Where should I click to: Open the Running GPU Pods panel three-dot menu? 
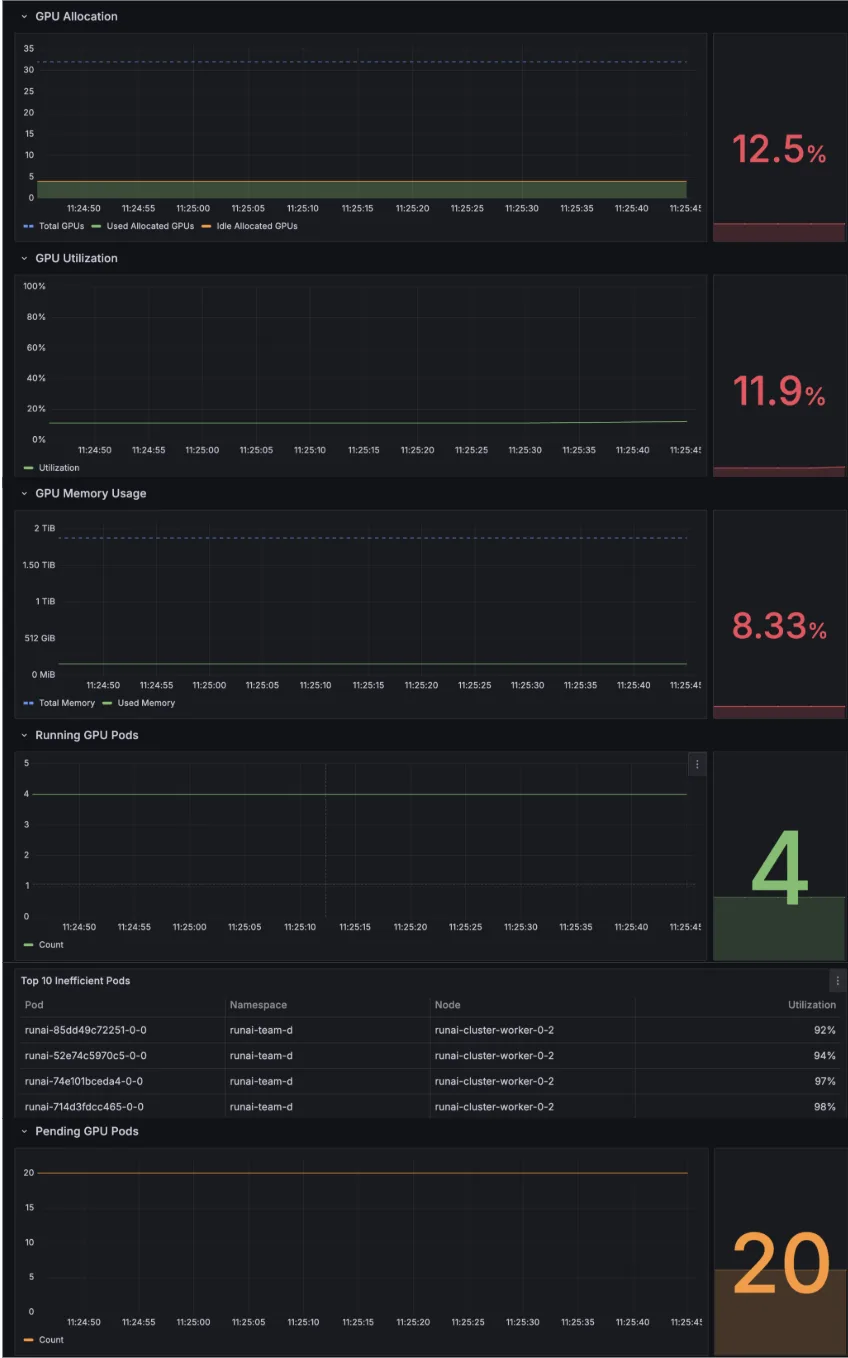[x=697, y=764]
